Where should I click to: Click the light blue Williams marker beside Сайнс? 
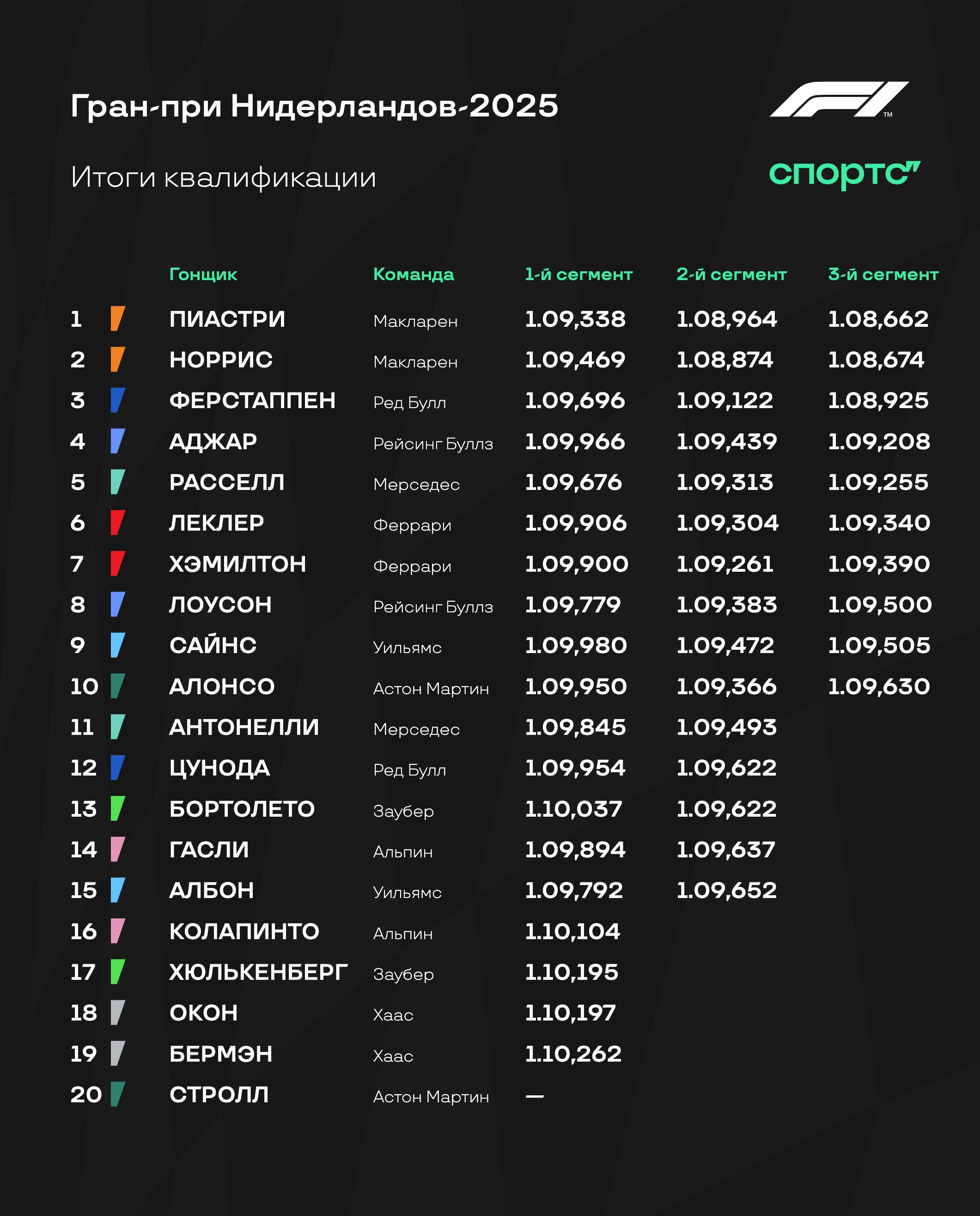coord(117,645)
